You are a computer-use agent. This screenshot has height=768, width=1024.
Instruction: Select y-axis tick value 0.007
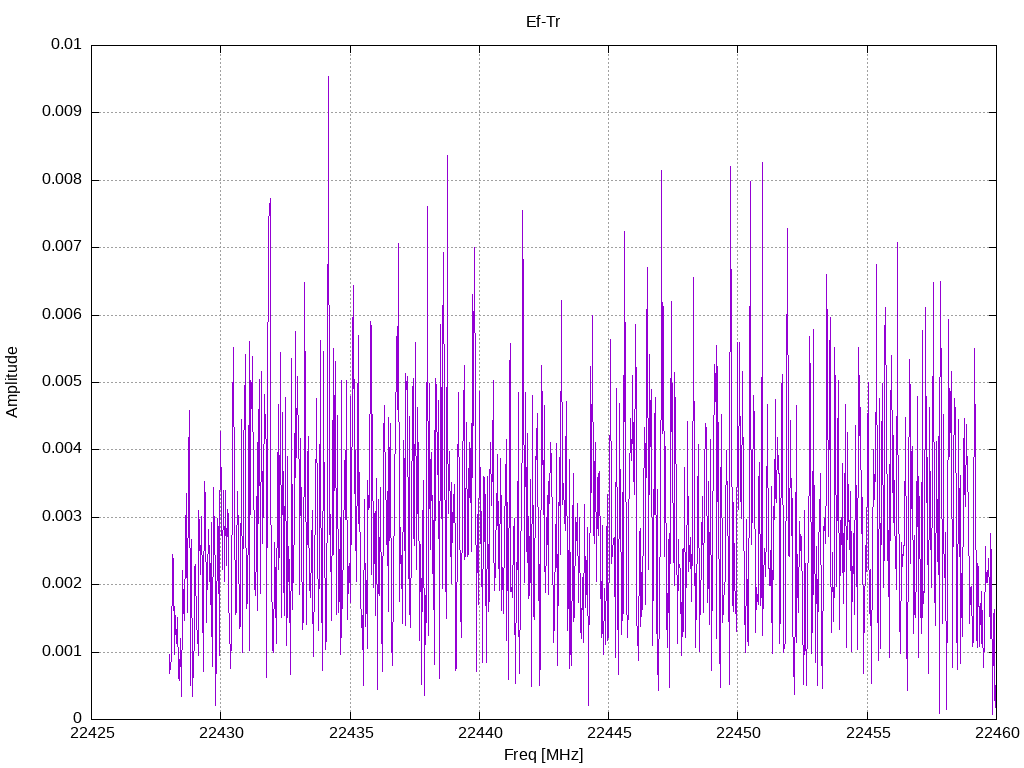point(62,246)
